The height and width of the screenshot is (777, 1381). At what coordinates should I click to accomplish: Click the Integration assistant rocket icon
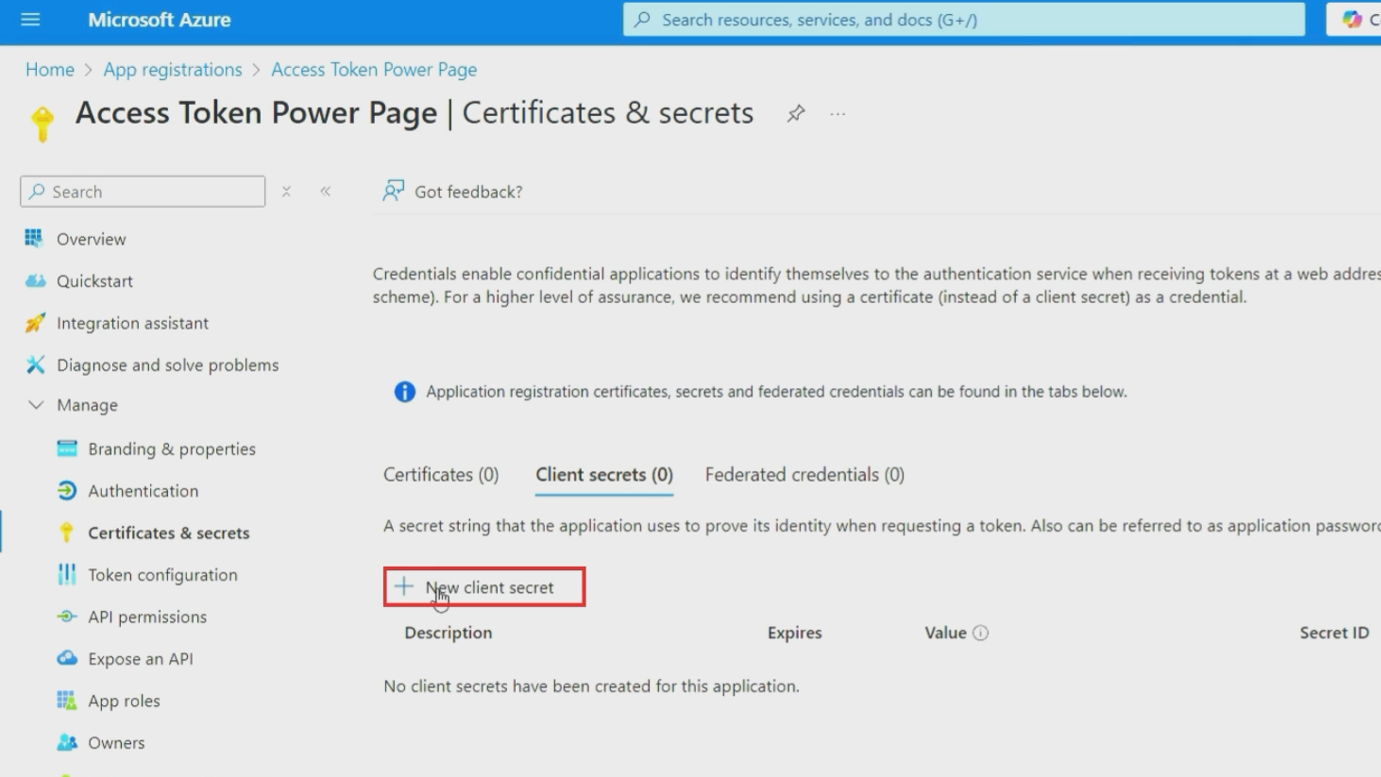(x=35, y=323)
